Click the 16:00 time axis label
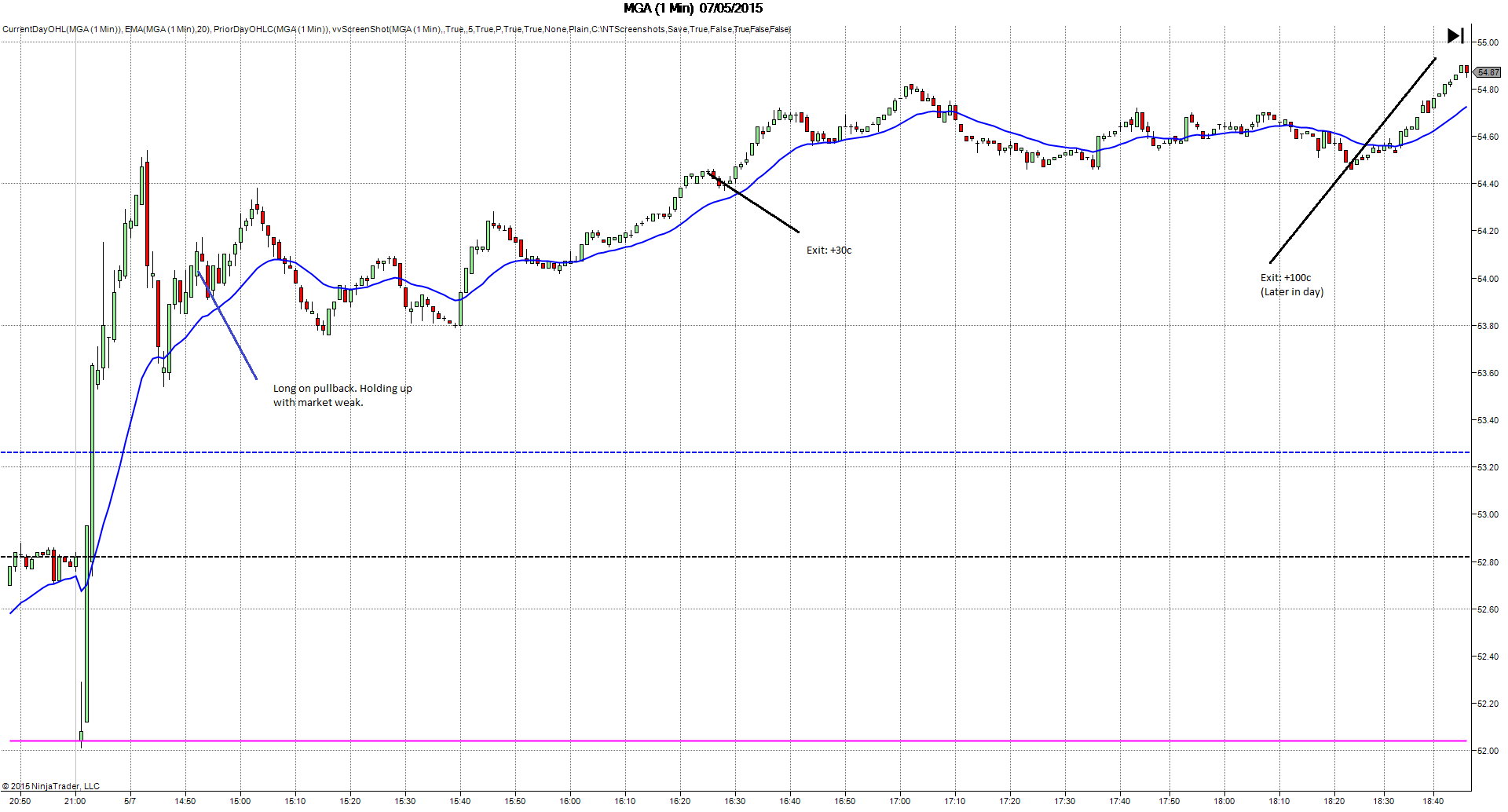 click(570, 801)
